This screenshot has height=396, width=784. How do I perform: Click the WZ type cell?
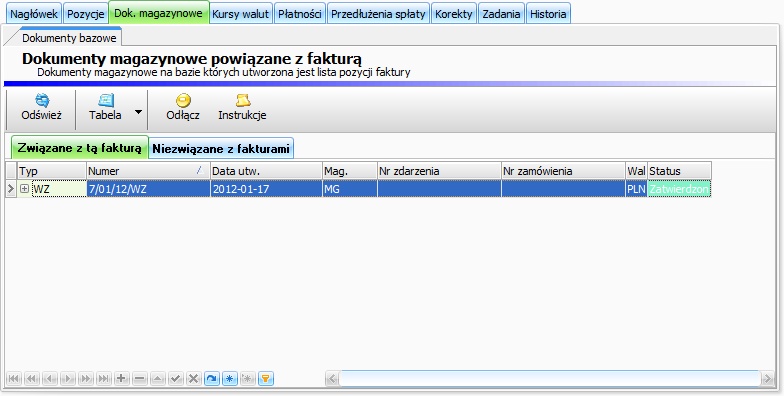point(59,189)
